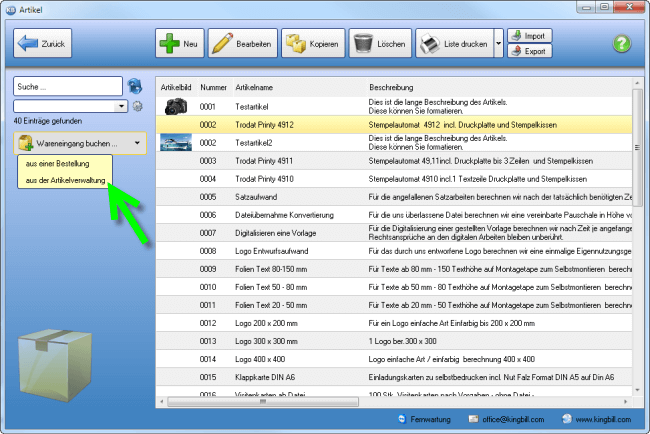
Task: Click the ship thumbnail of Testartikel2
Action: pos(176,143)
